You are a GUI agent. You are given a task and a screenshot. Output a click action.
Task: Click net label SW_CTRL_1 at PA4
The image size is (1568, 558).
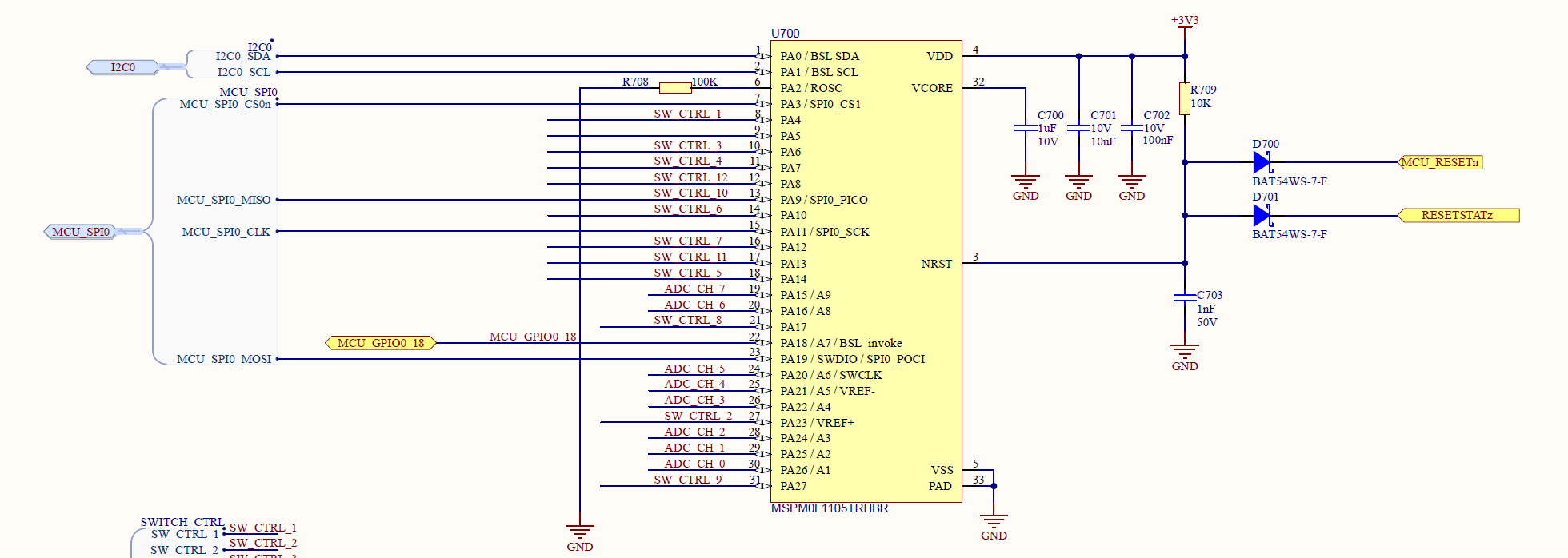click(688, 114)
